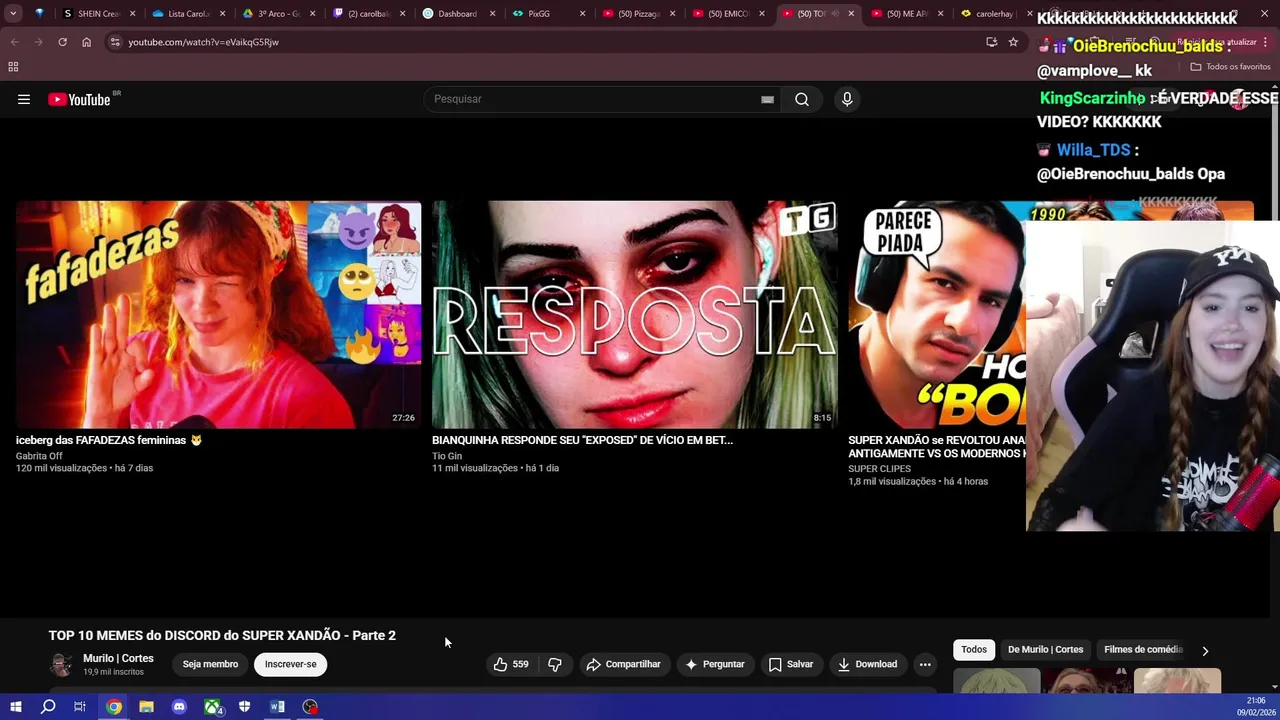Screen dimensions: 1280x720
Task: Start voice search with microphone icon
Action: [847, 99]
